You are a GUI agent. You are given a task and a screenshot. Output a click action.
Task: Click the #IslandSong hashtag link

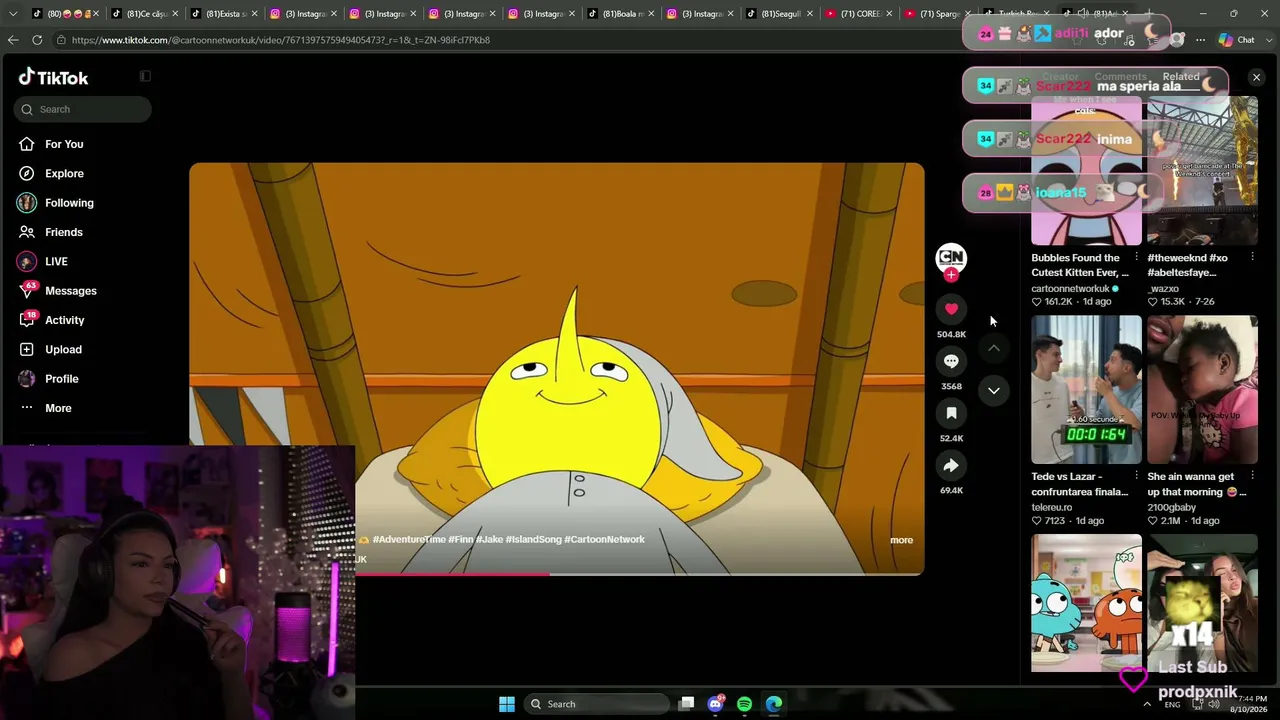pyautogui.click(x=533, y=540)
